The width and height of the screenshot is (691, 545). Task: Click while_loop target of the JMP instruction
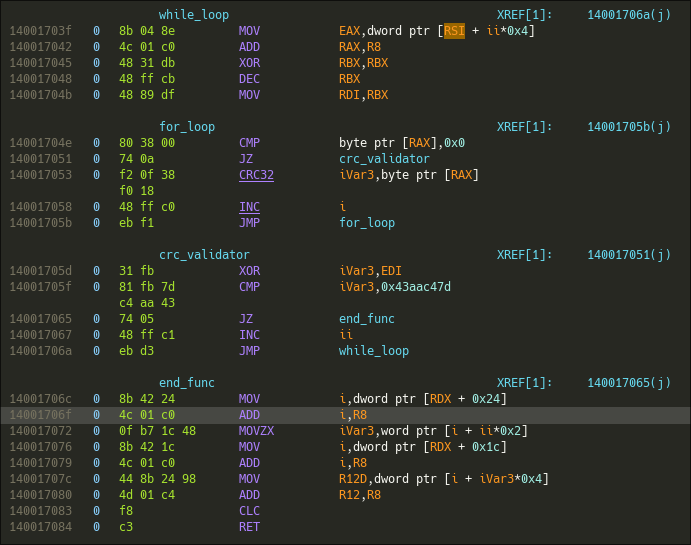click(374, 351)
